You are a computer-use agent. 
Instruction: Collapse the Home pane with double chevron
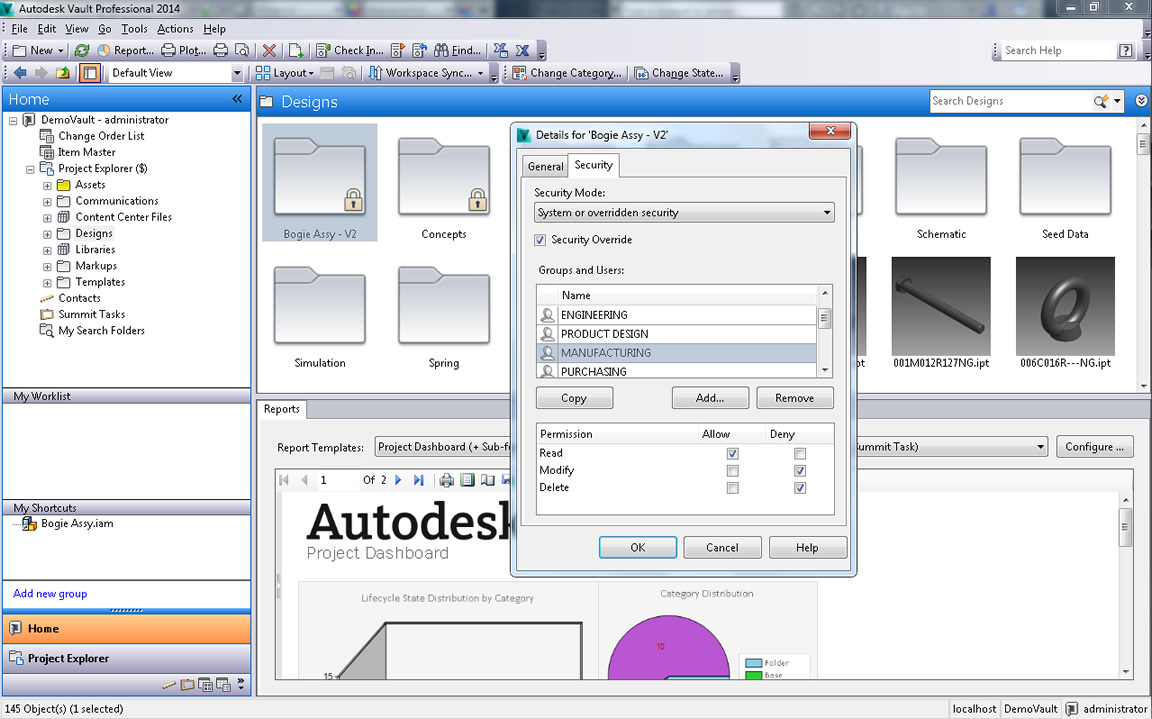click(x=237, y=99)
